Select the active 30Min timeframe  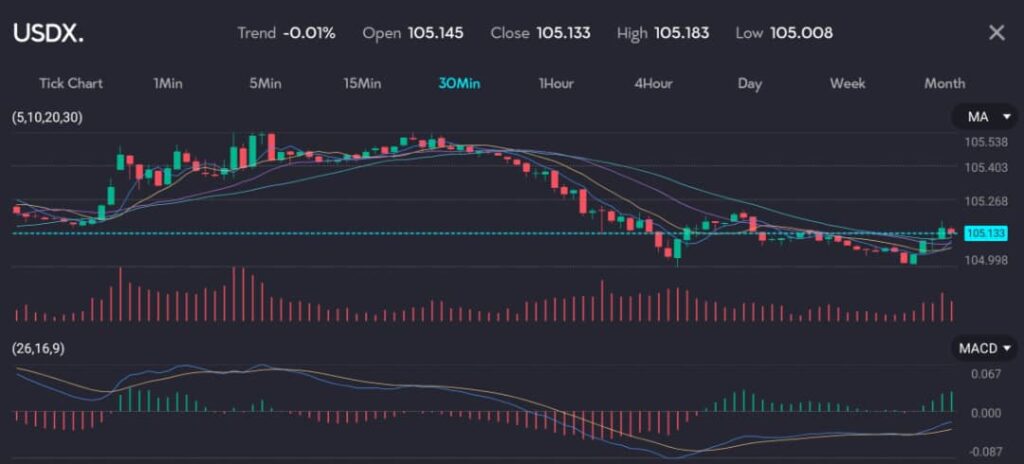pyautogui.click(x=458, y=83)
